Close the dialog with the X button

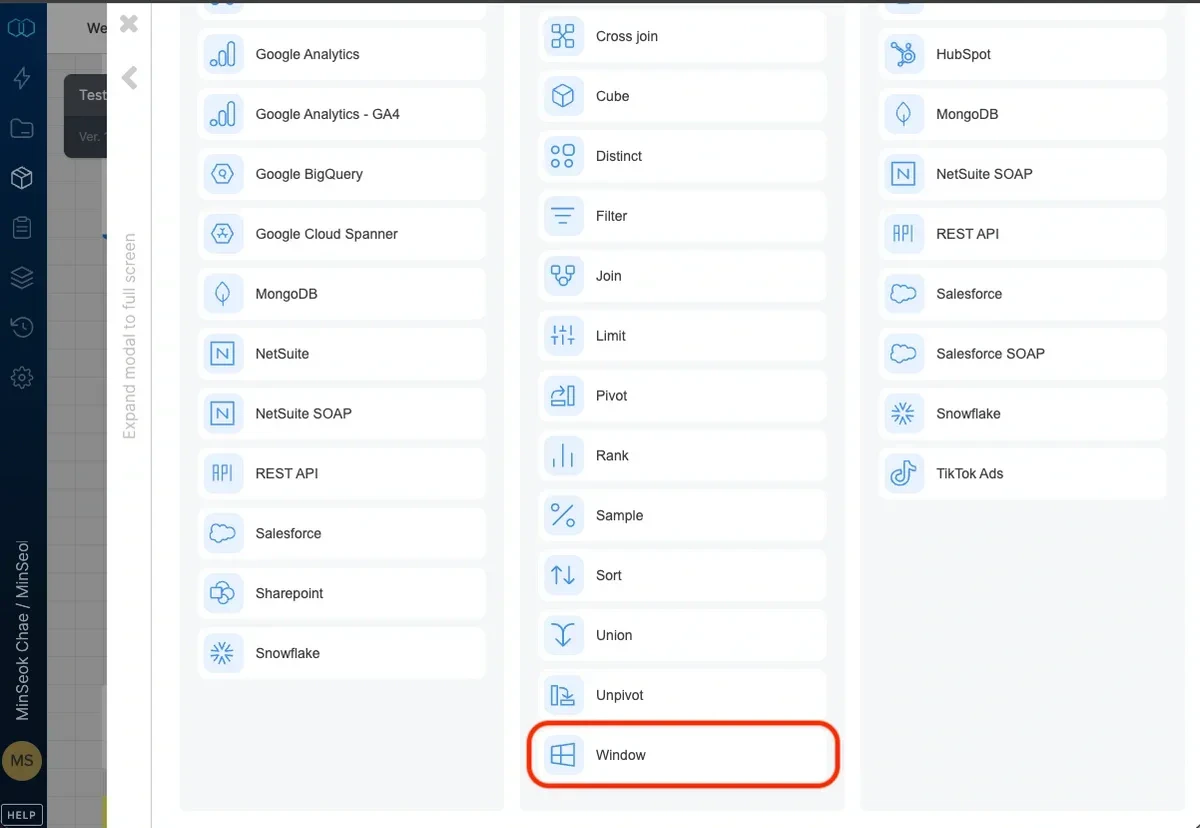tap(128, 23)
